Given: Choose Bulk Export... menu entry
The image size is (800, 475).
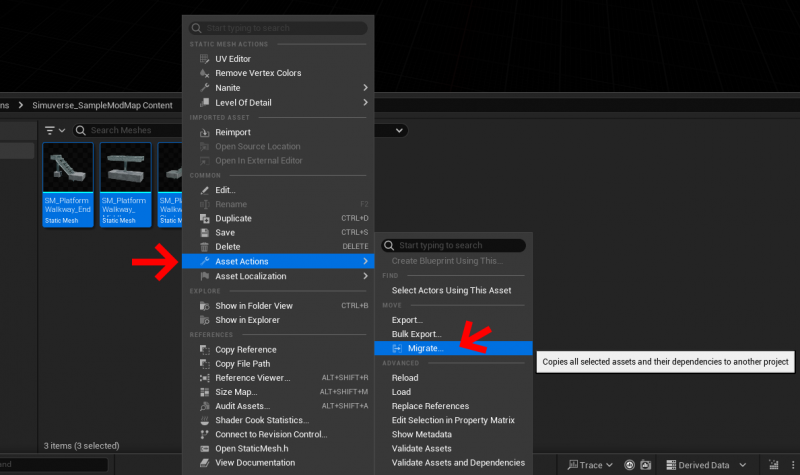Looking at the screenshot, I should pyautogui.click(x=416, y=334).
